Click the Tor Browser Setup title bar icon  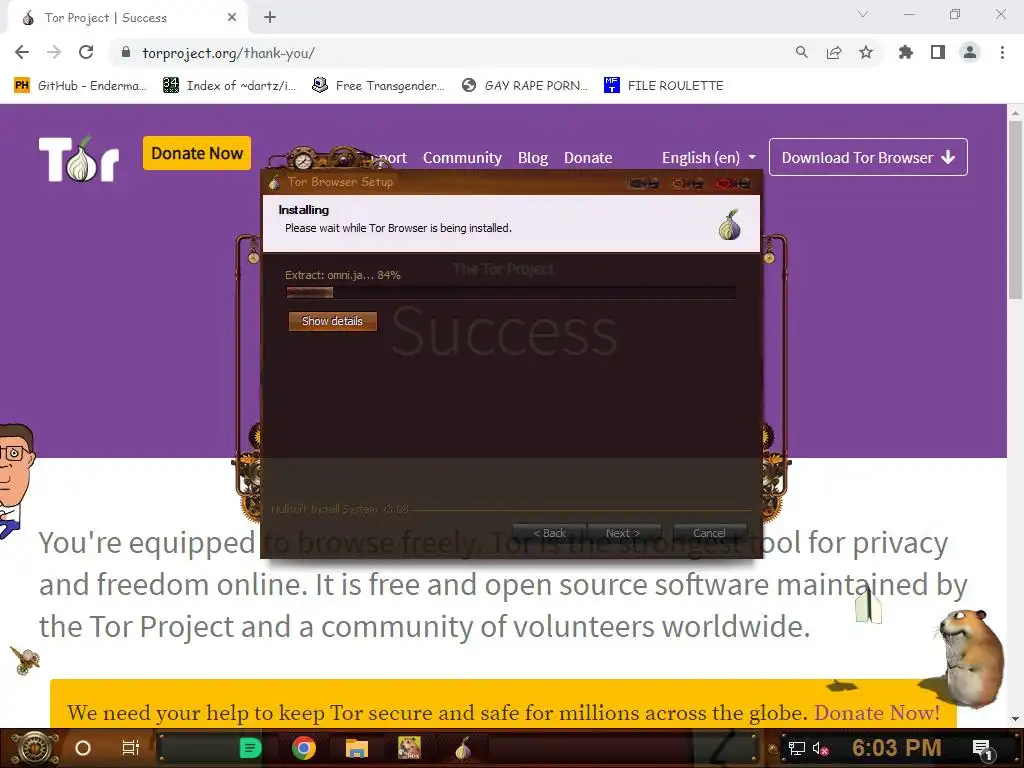[x=274, y=182]
